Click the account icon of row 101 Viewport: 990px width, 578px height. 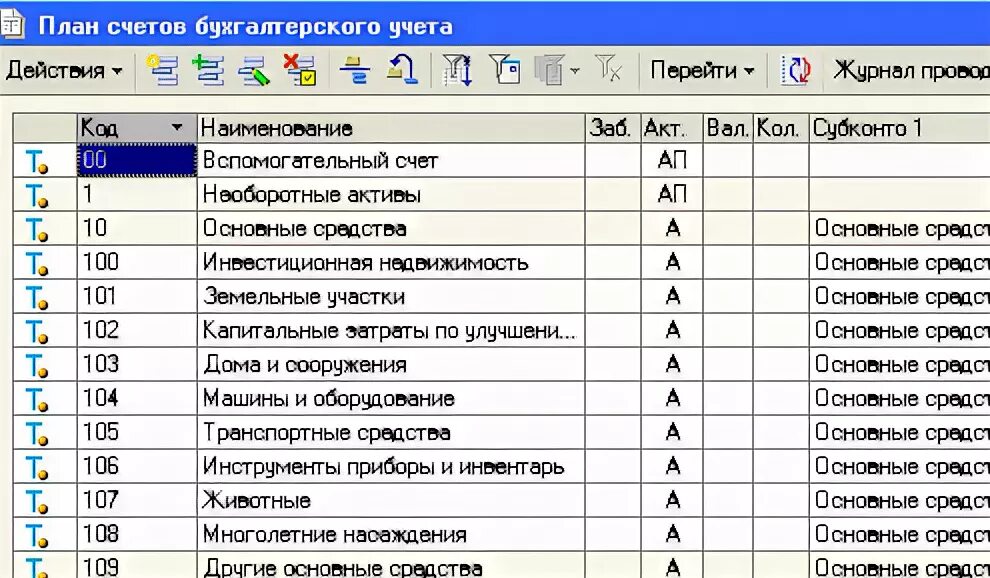(x=37, y=298)
